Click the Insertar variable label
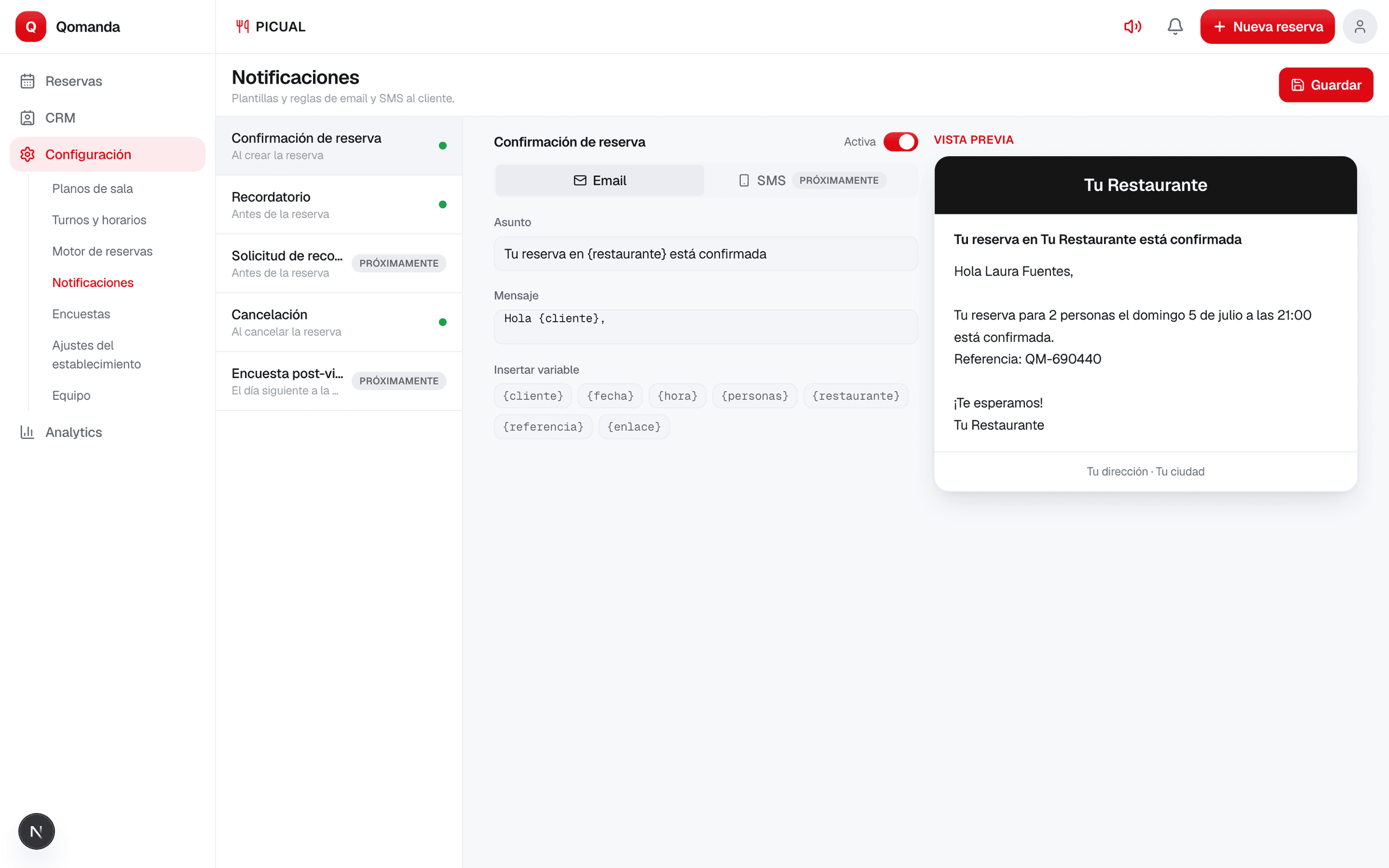 pos(536,369)
